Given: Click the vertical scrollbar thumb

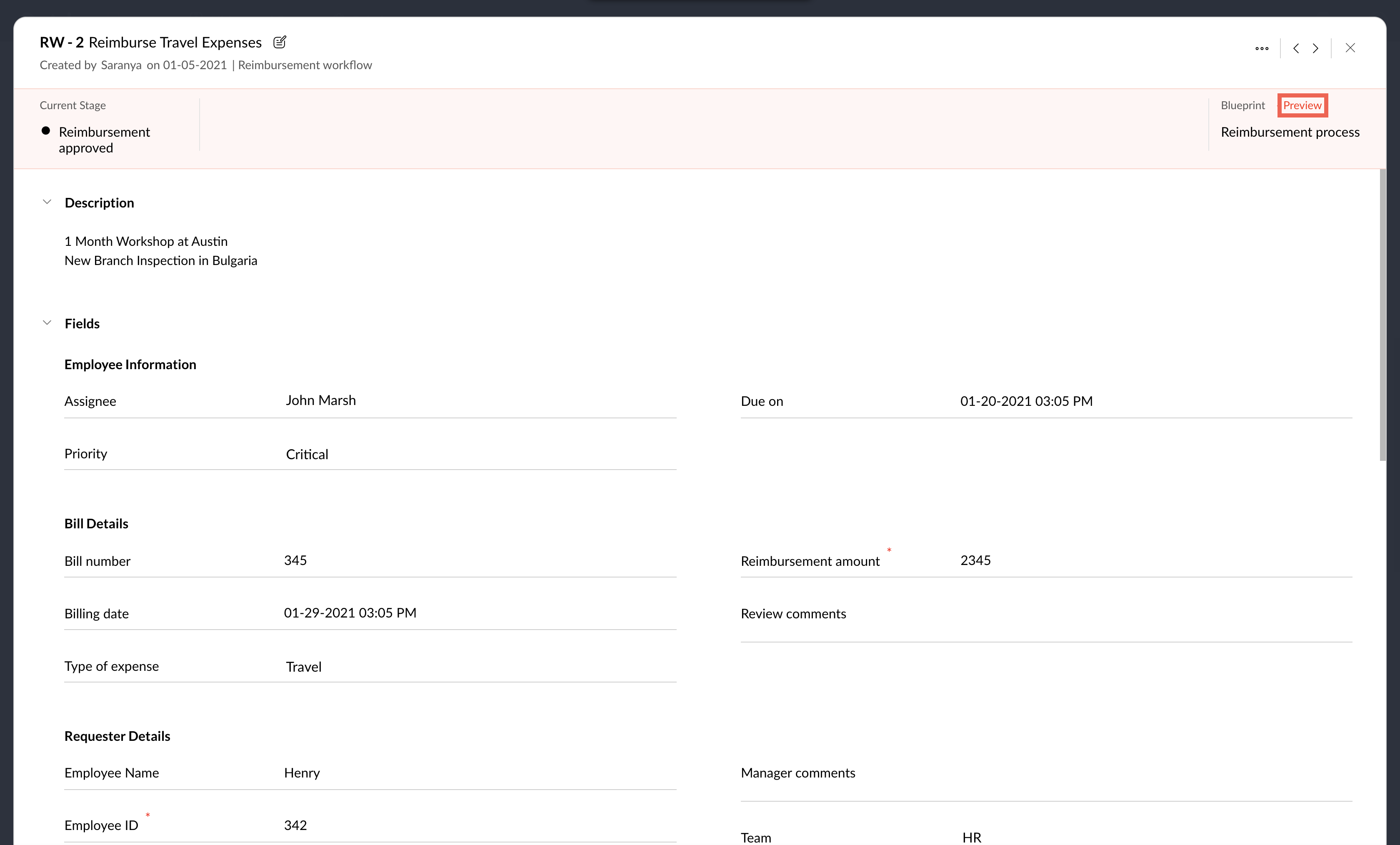Looking at the screenshot, I should pyautogui.click(x=1382, y=315).
